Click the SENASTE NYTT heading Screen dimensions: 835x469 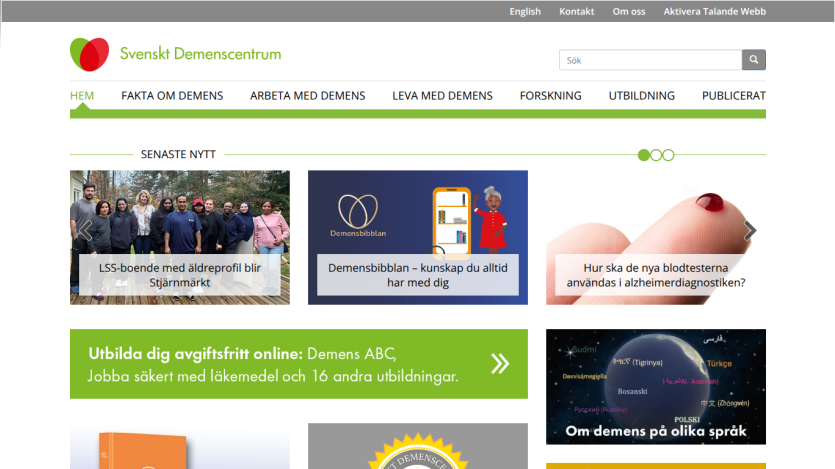point(178,154)
